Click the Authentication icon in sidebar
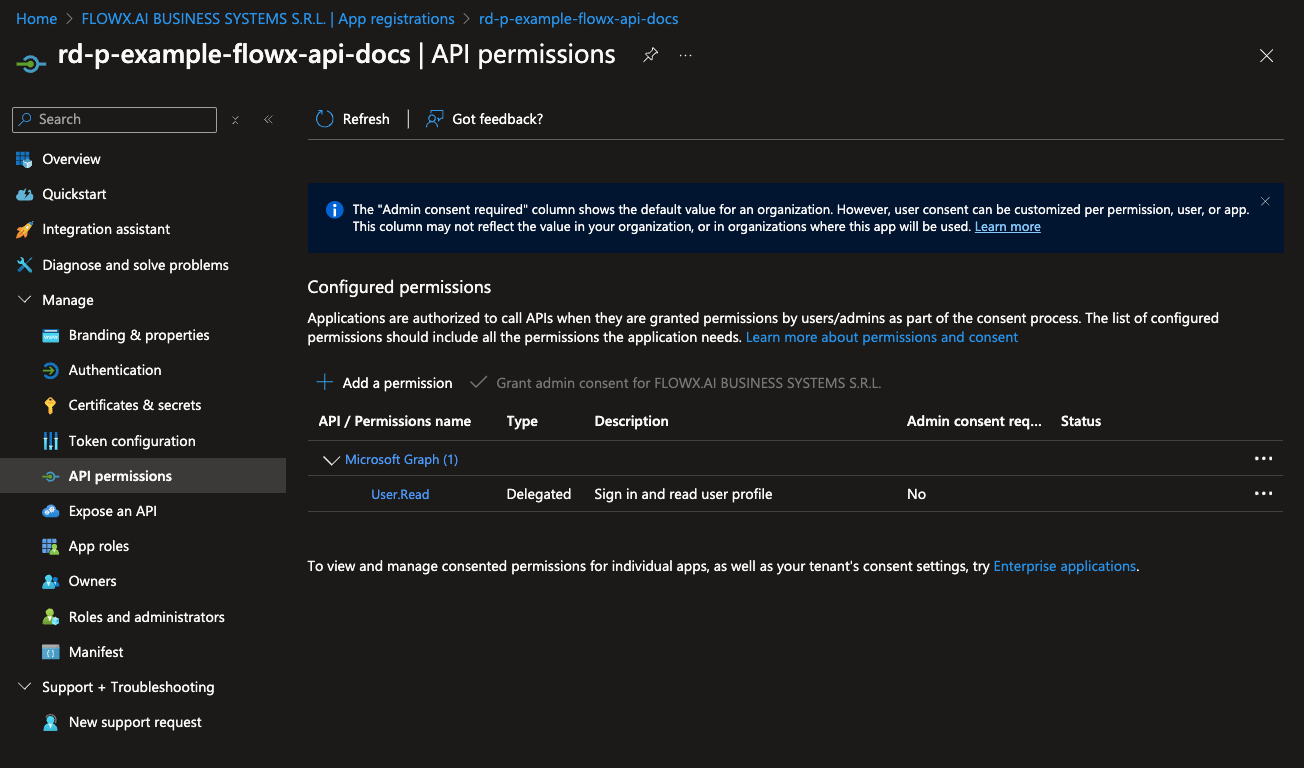 (50, 370)
